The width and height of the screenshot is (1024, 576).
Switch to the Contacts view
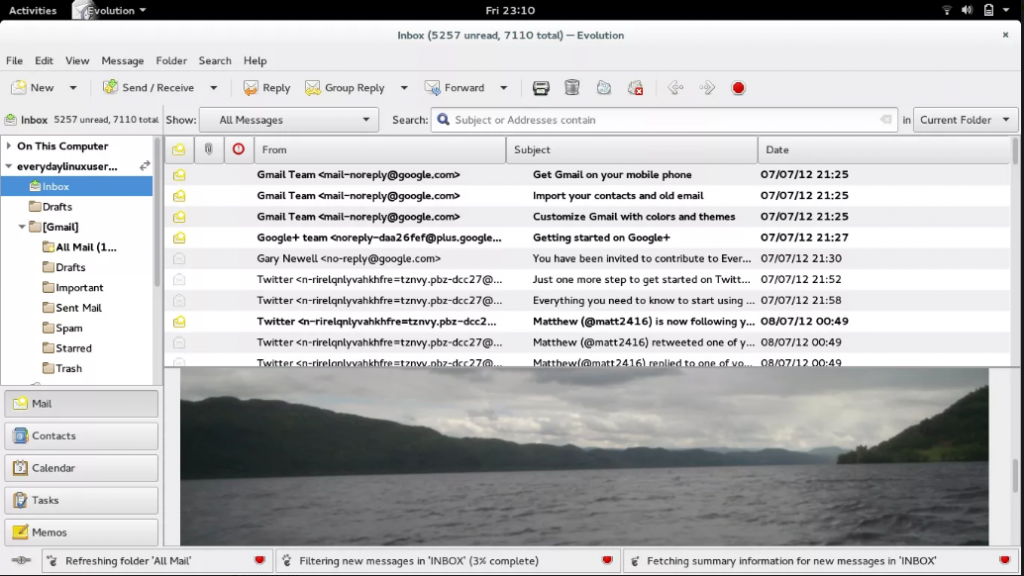tap(81, 436)
